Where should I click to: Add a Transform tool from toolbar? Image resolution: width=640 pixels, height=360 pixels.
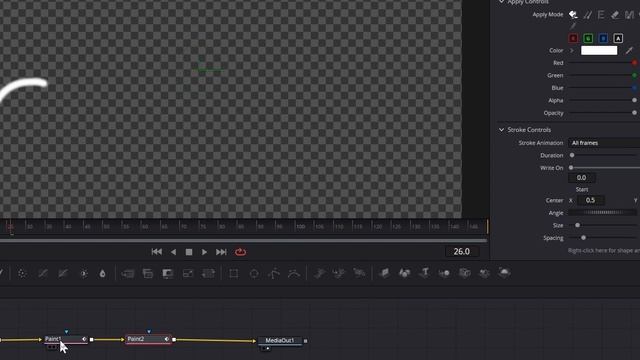[208, 273]
